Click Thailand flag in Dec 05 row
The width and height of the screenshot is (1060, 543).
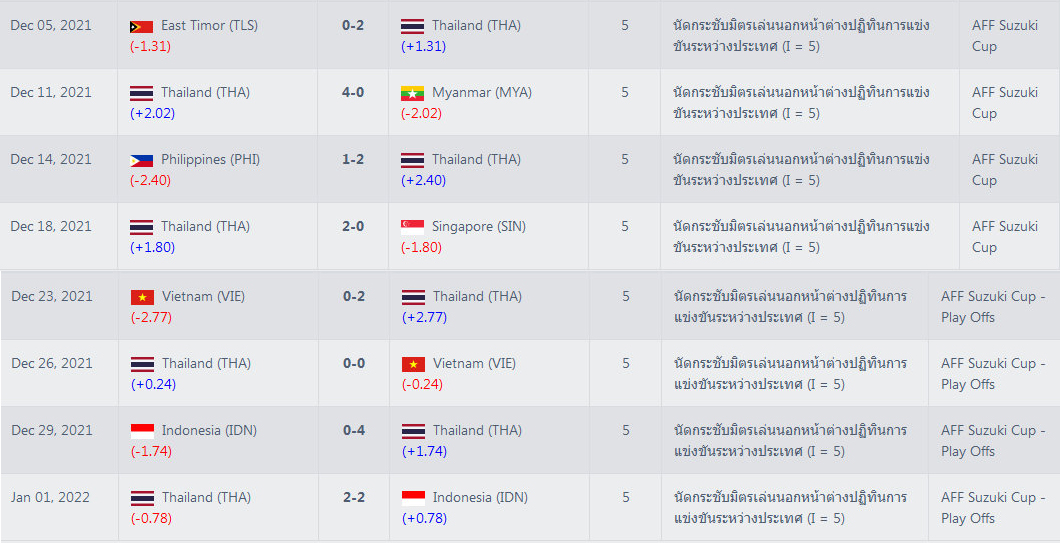[x=412, y=26]
